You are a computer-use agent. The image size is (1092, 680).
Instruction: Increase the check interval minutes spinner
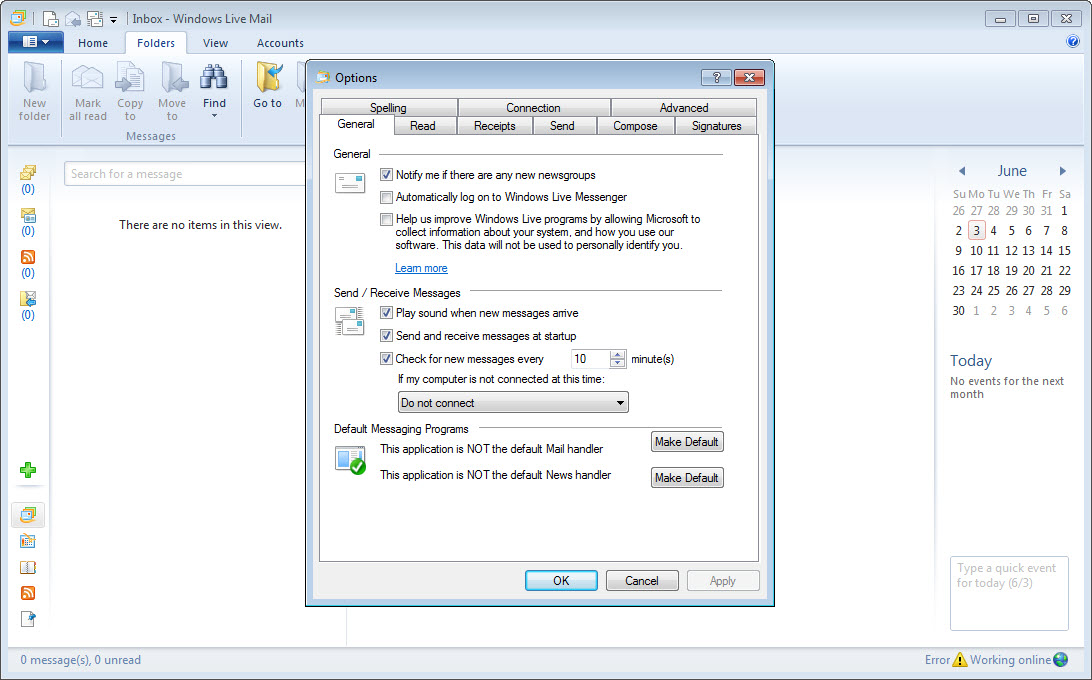pos(617,354)
